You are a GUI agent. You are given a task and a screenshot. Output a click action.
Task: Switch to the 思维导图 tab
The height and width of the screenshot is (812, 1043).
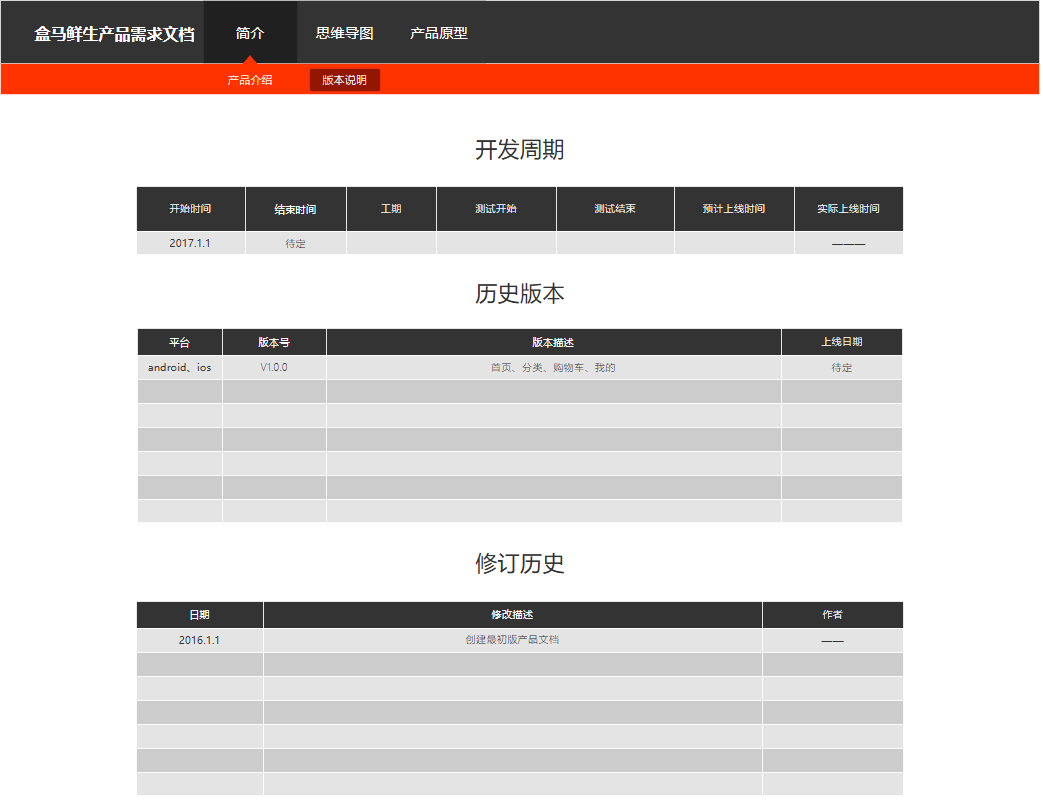pos(344,33)
